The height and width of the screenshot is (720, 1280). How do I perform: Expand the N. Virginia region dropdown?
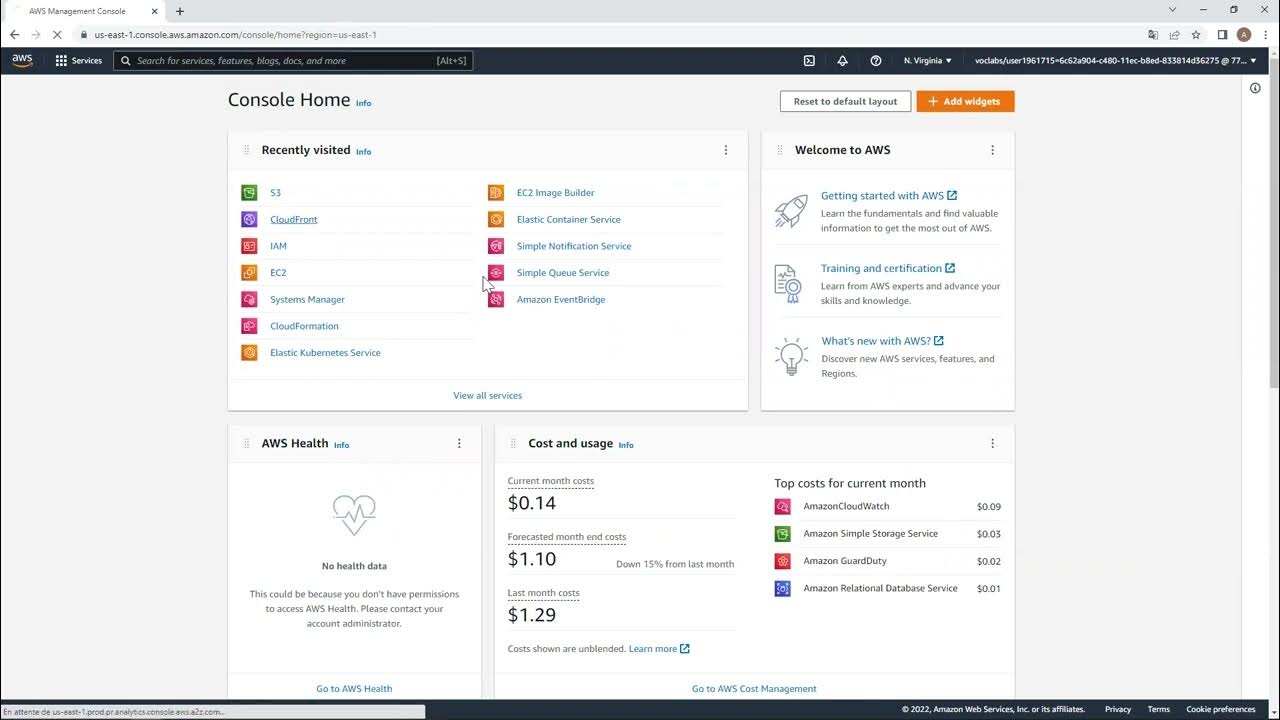coord(928,60)
